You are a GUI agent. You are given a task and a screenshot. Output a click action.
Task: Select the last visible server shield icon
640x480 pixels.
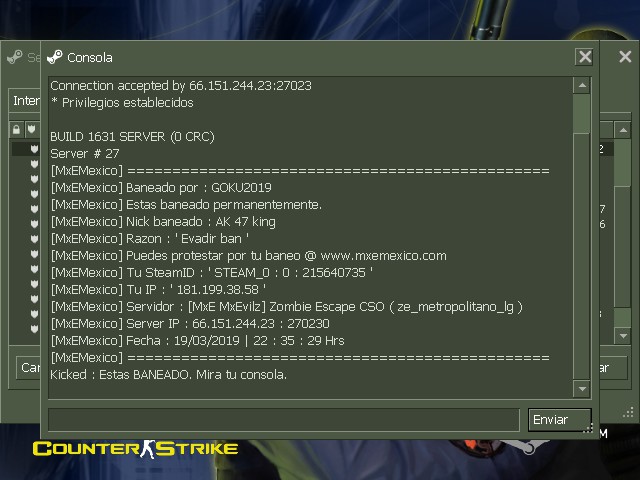[35, 329]
